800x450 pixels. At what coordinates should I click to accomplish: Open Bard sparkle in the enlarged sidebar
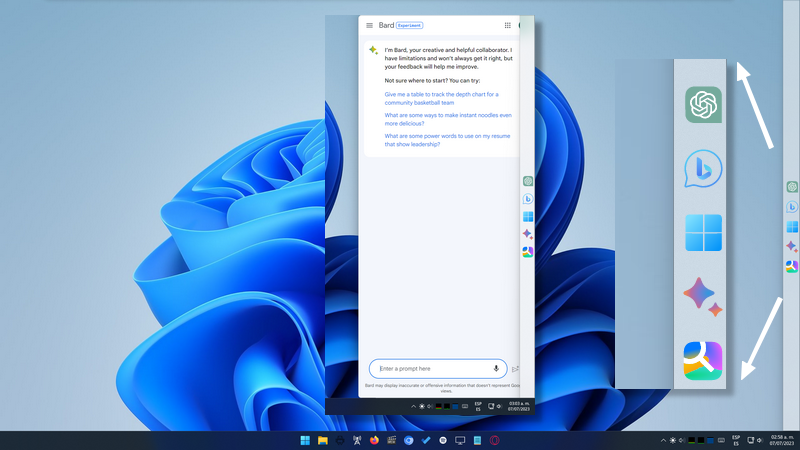703,297
